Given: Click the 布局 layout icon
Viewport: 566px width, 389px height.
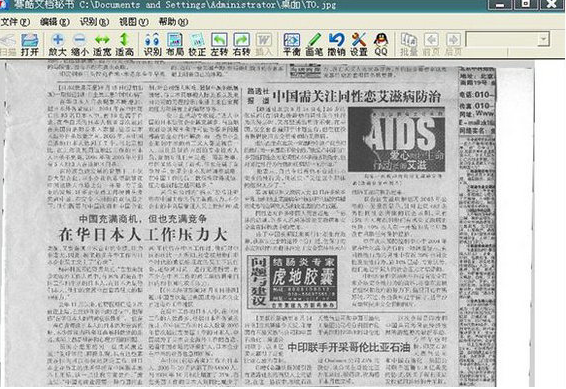Looking at the screenshot, I should 175,45.
